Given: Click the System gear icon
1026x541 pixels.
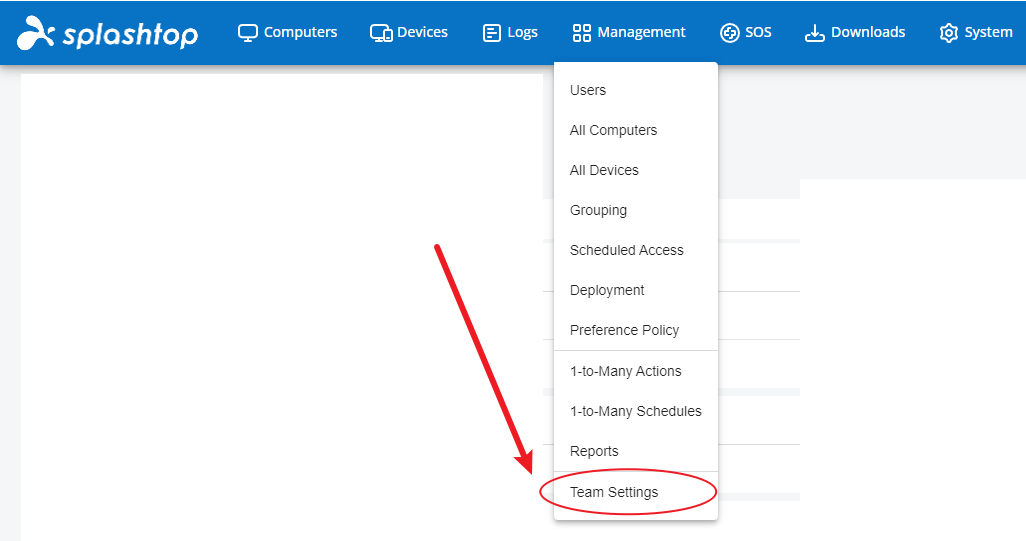Looking at the screenshot, I should (948, 33).
